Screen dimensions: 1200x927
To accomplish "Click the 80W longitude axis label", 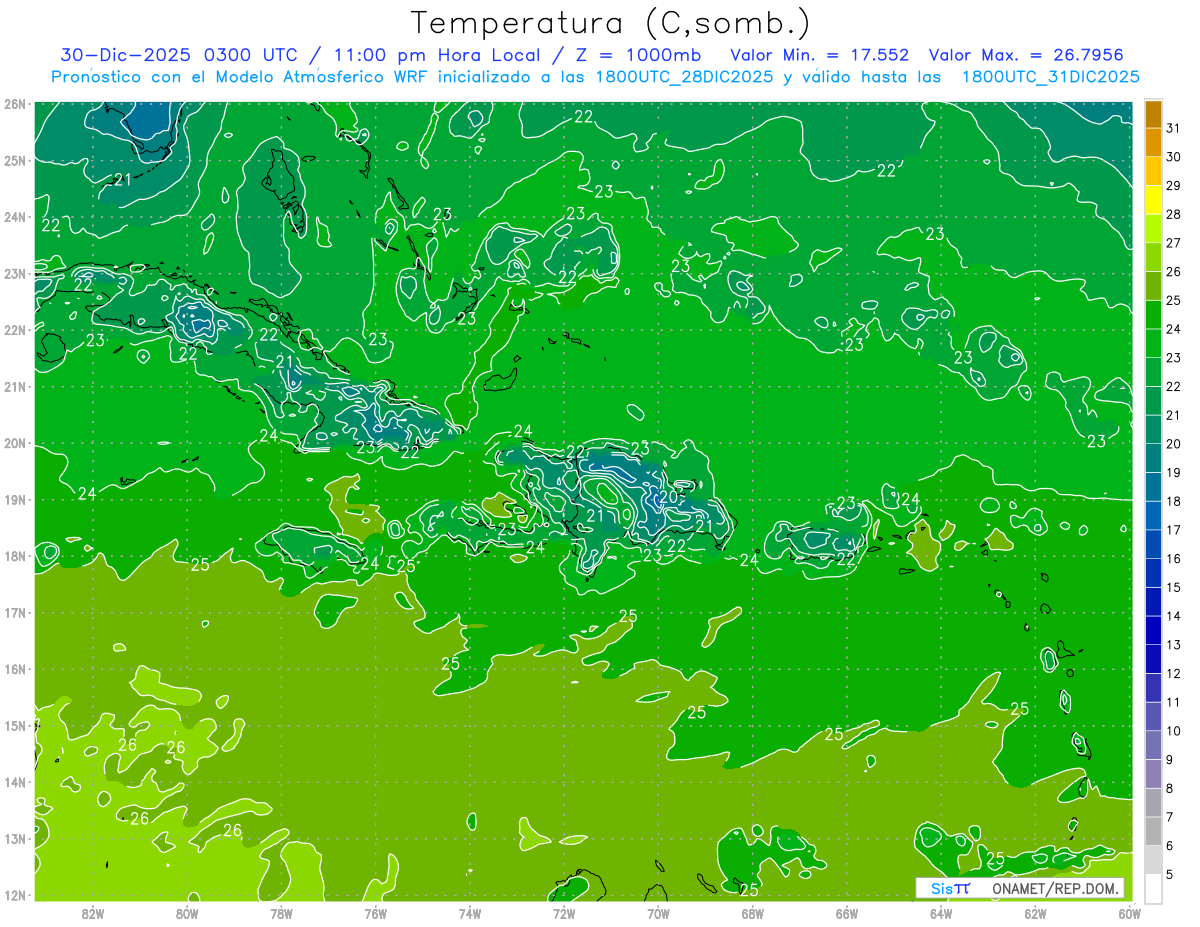I will point(187,913).
